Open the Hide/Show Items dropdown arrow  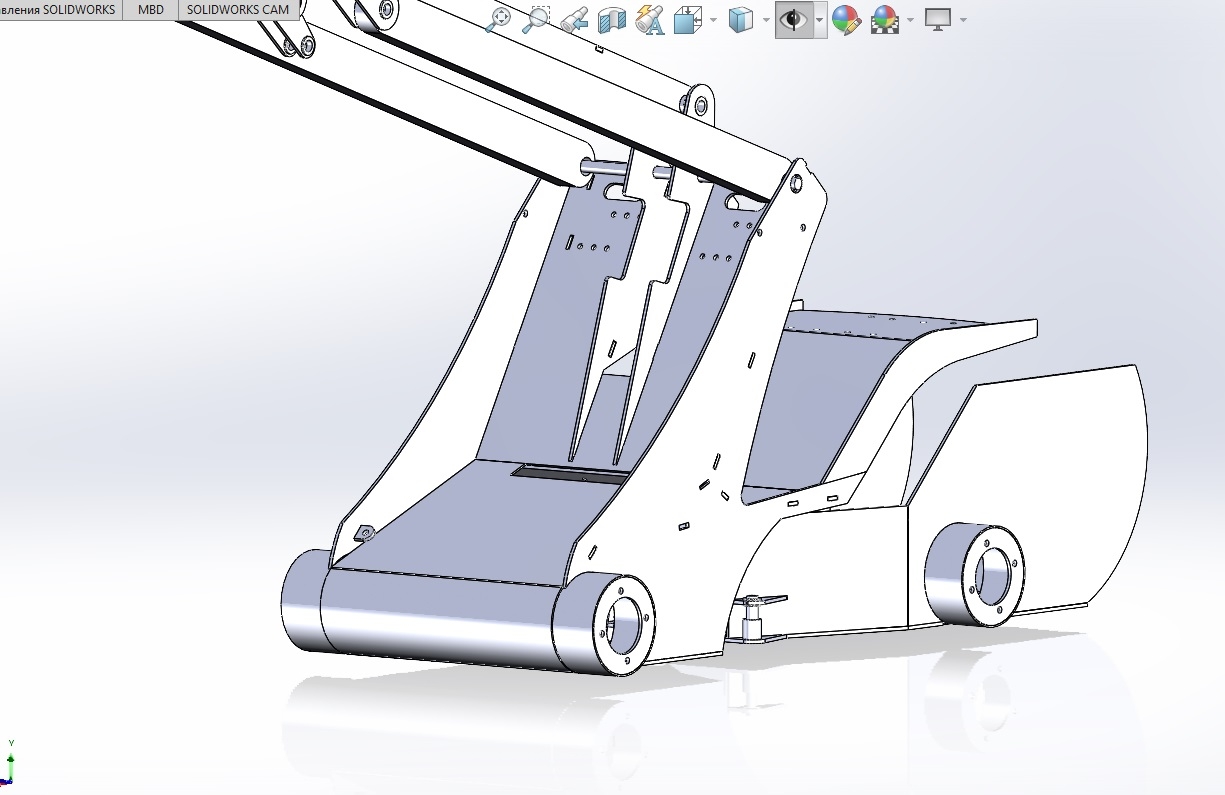pos(819,20)
